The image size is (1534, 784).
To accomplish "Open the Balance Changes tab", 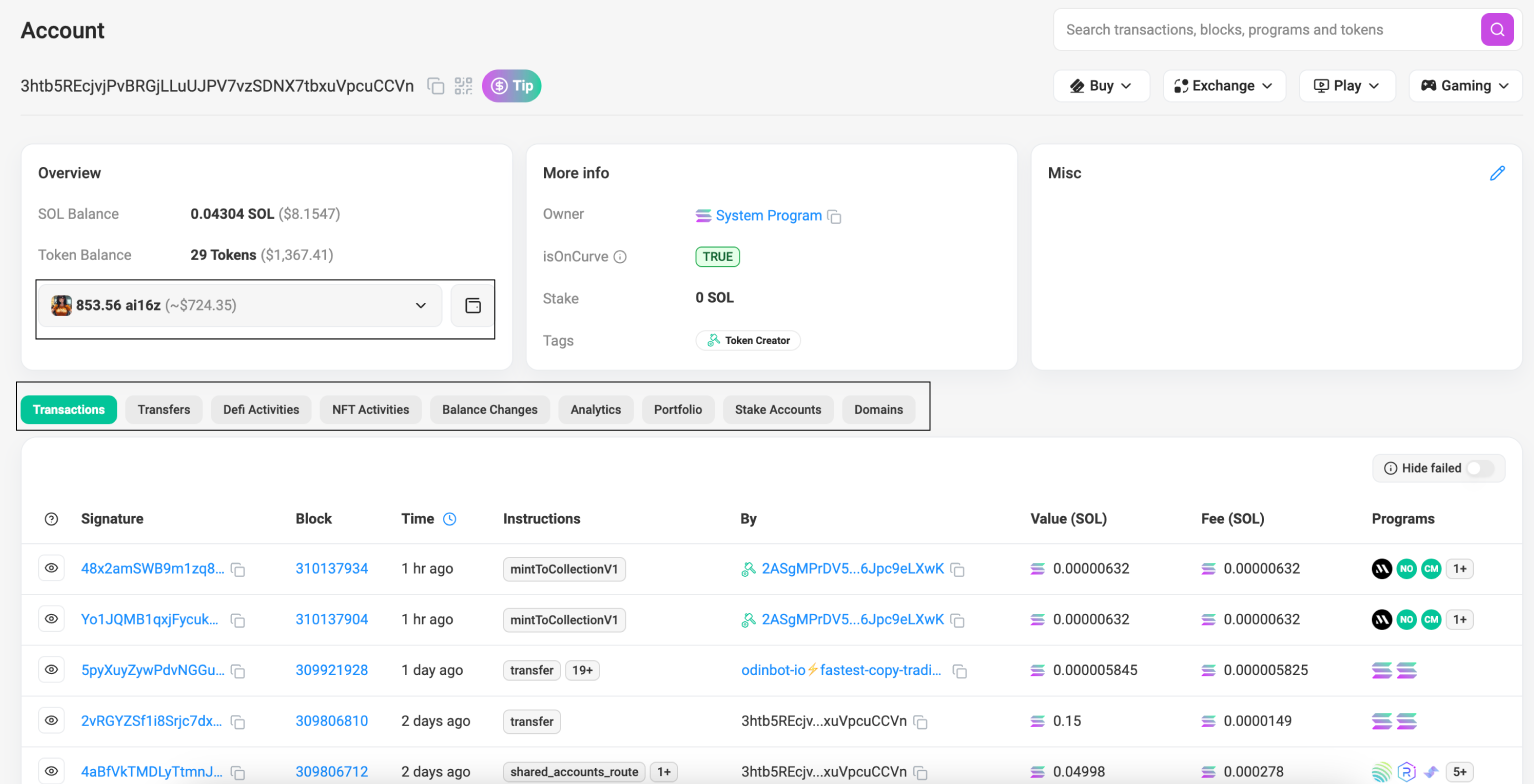I will [490, 410].
